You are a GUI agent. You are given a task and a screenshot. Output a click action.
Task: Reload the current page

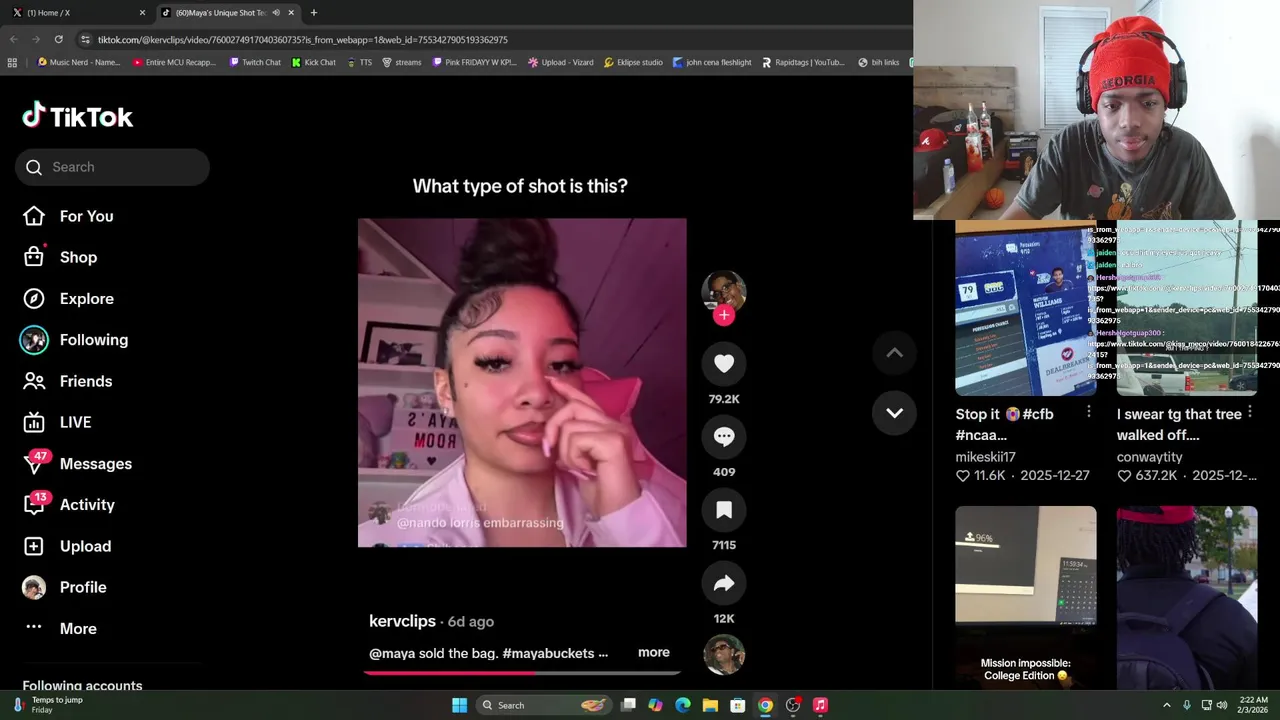point(58,39)
